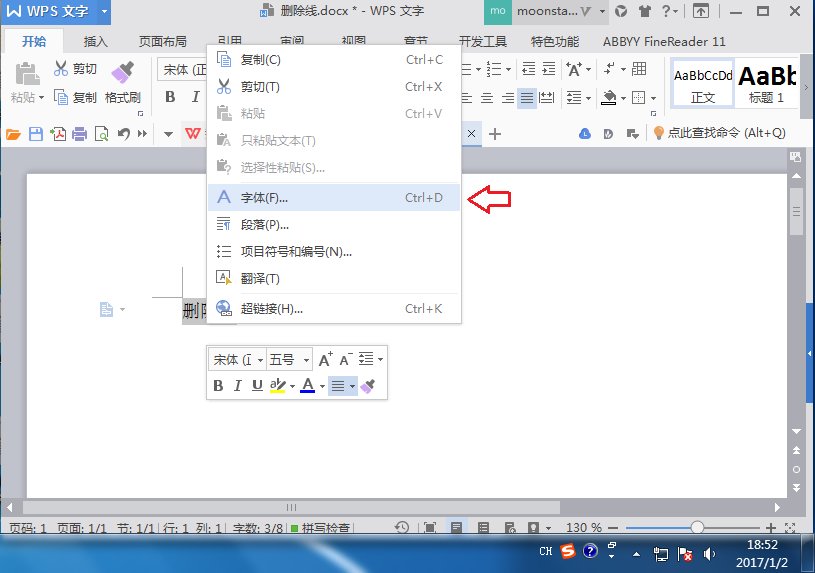Select the 正文 style thumbnail
Screen dimensions: 815x573
click(x=703, y=84)
